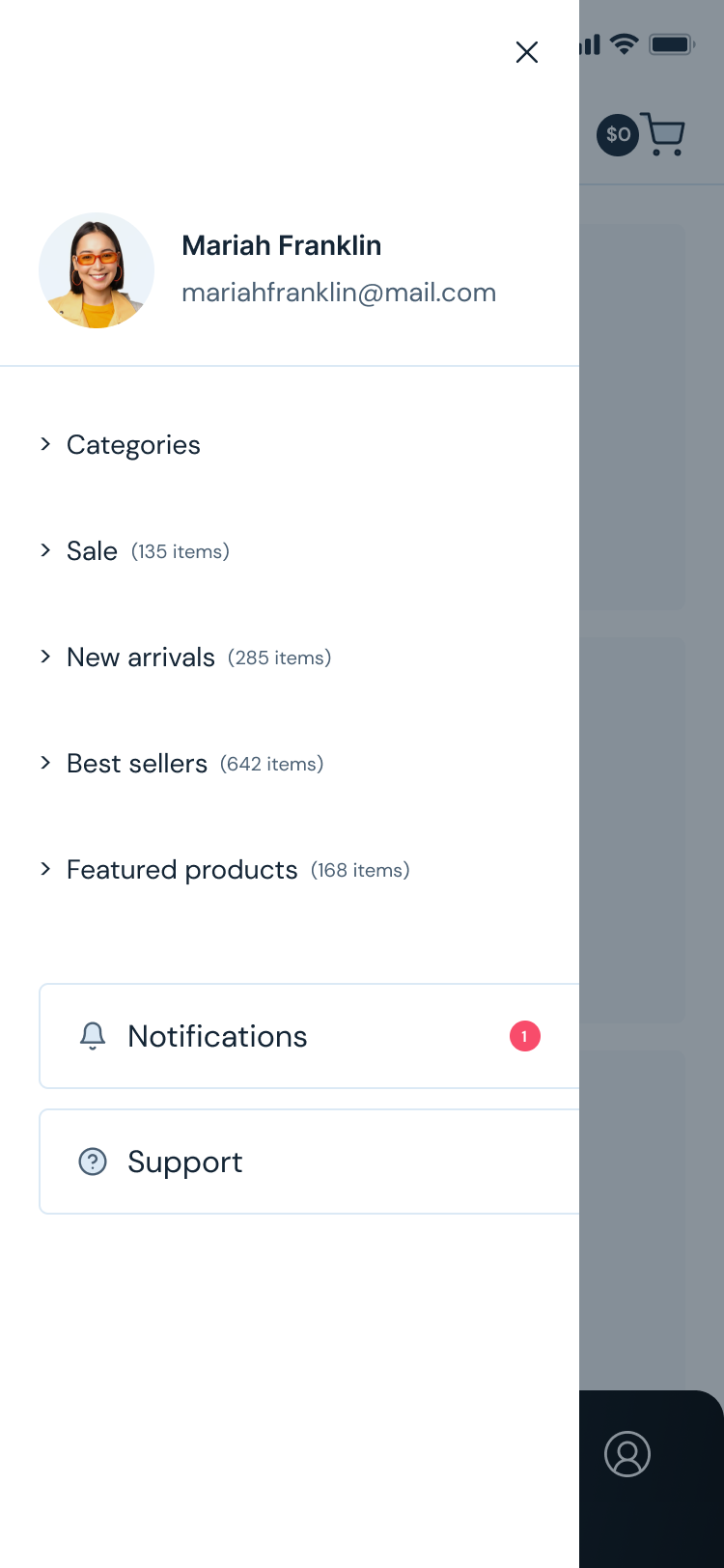Open the account profile icon in bottom bar
724x1568 pixels.
pyautogui.click(x=627, y=1454)
